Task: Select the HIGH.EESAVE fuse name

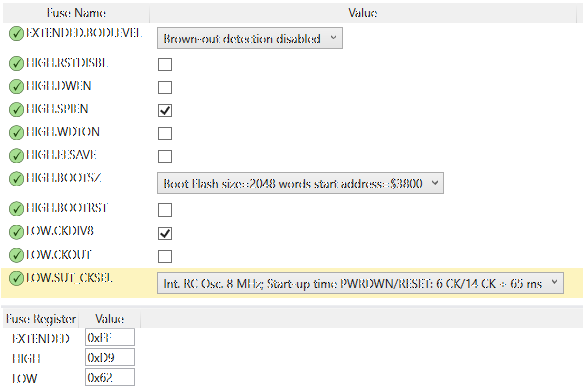Action: pos(61,155)
